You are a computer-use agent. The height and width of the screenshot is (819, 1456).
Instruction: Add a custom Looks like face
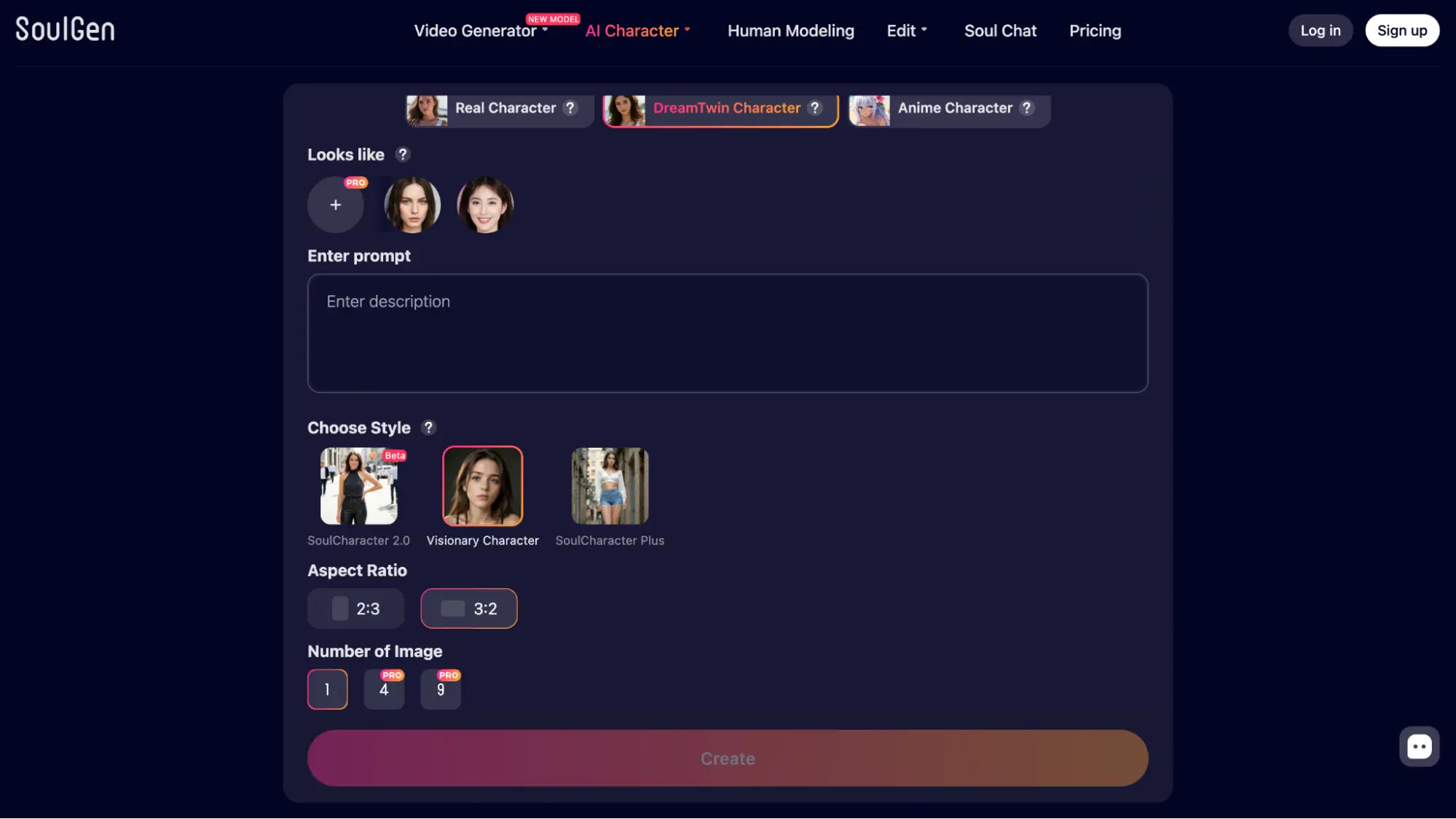[x=335, y=205]
